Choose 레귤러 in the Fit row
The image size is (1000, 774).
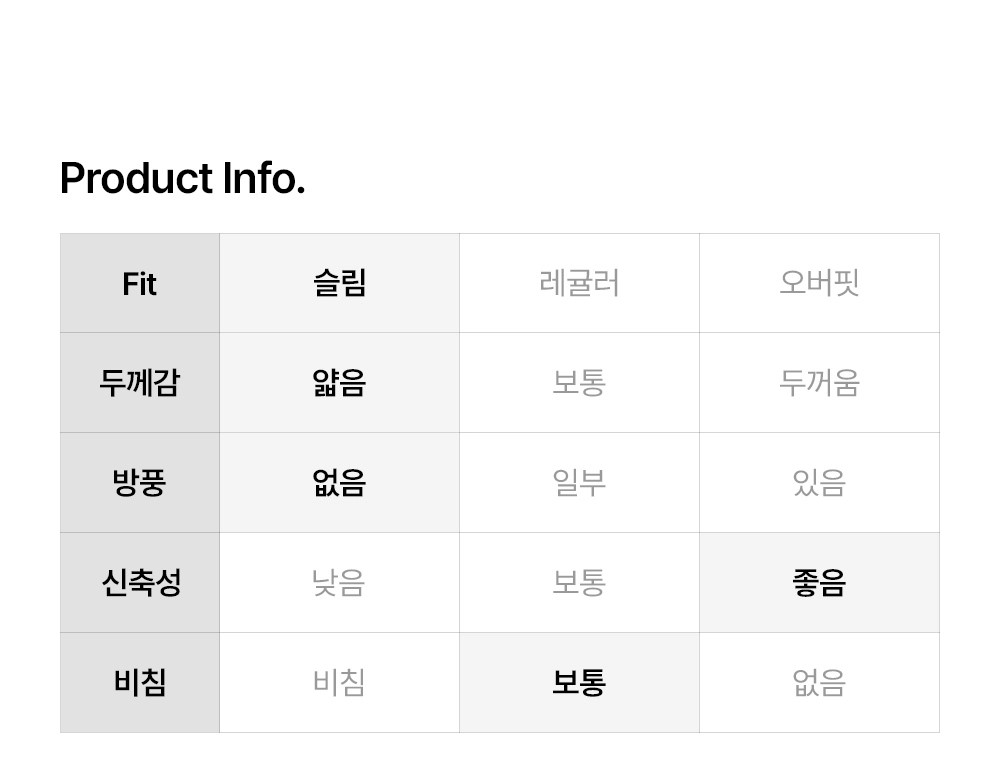point(579,283)
